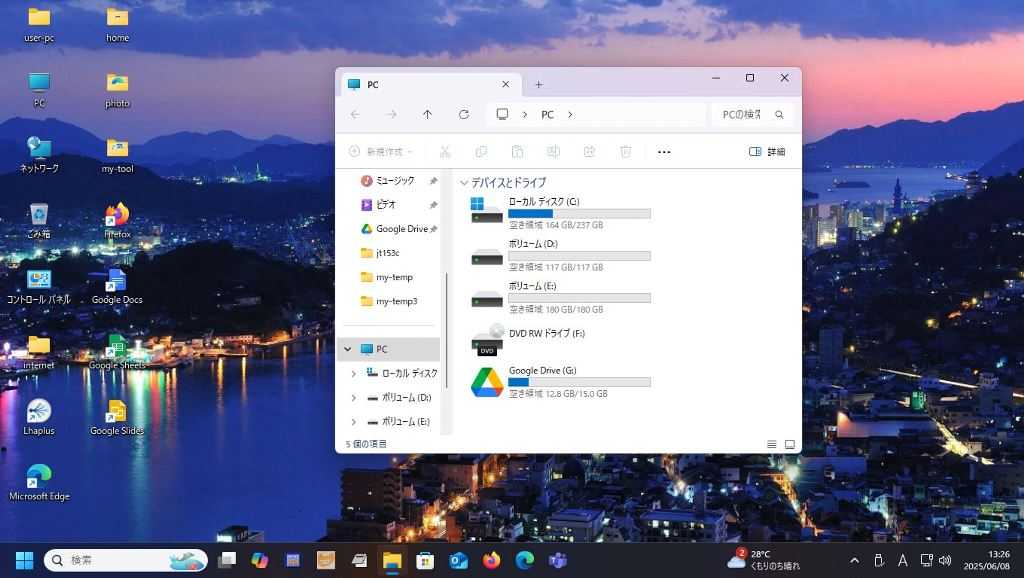Open Firefox shortcut on the desktop

coord(117,221)
